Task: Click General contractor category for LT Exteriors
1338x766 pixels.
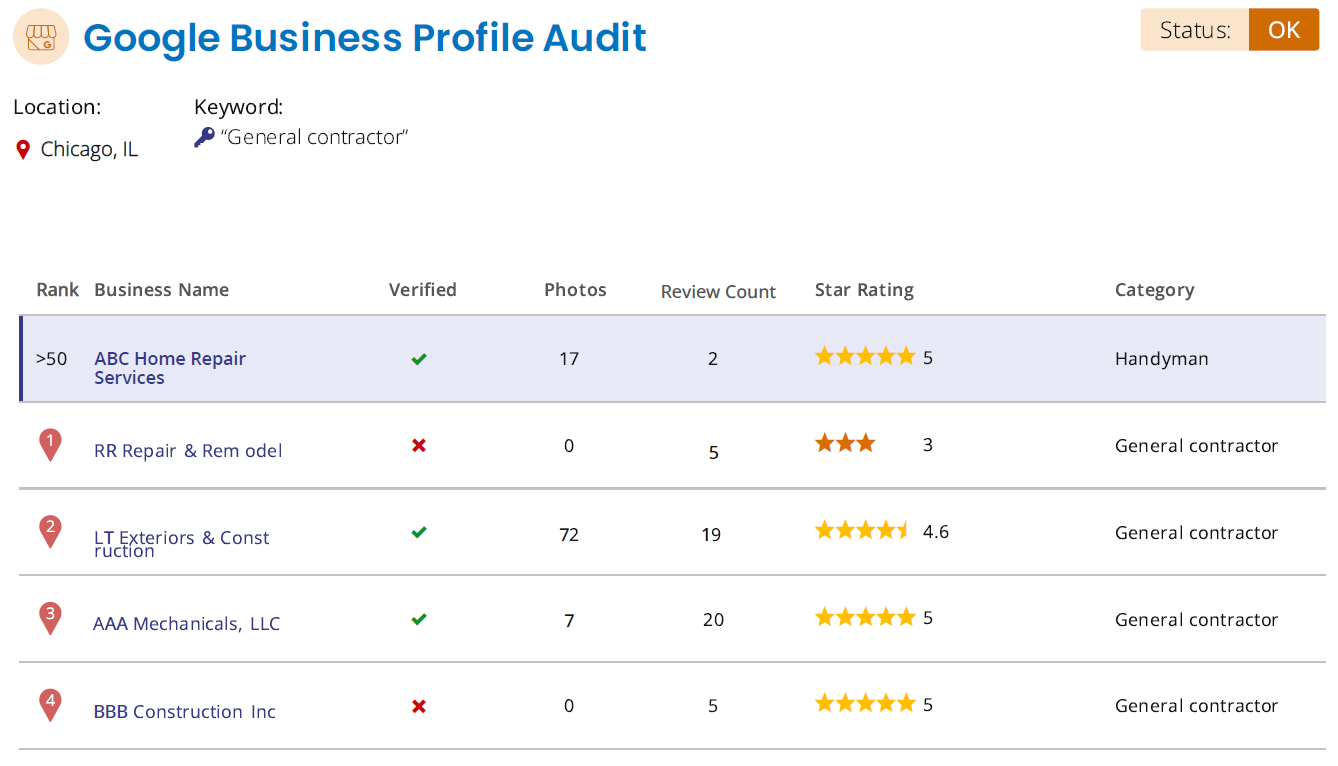Action: 1196,533
